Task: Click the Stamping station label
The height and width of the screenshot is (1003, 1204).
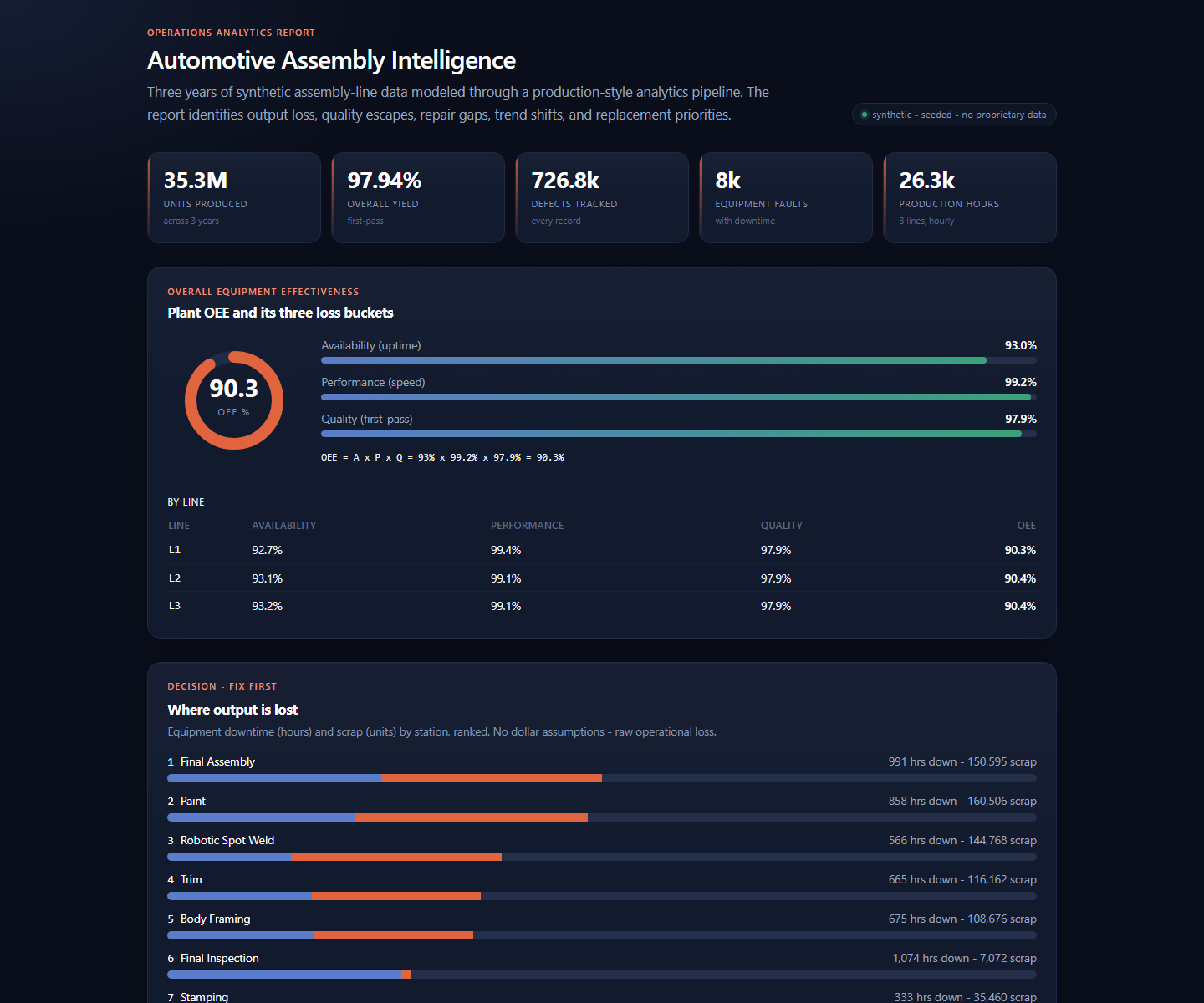Action: [x=204, y=997]
